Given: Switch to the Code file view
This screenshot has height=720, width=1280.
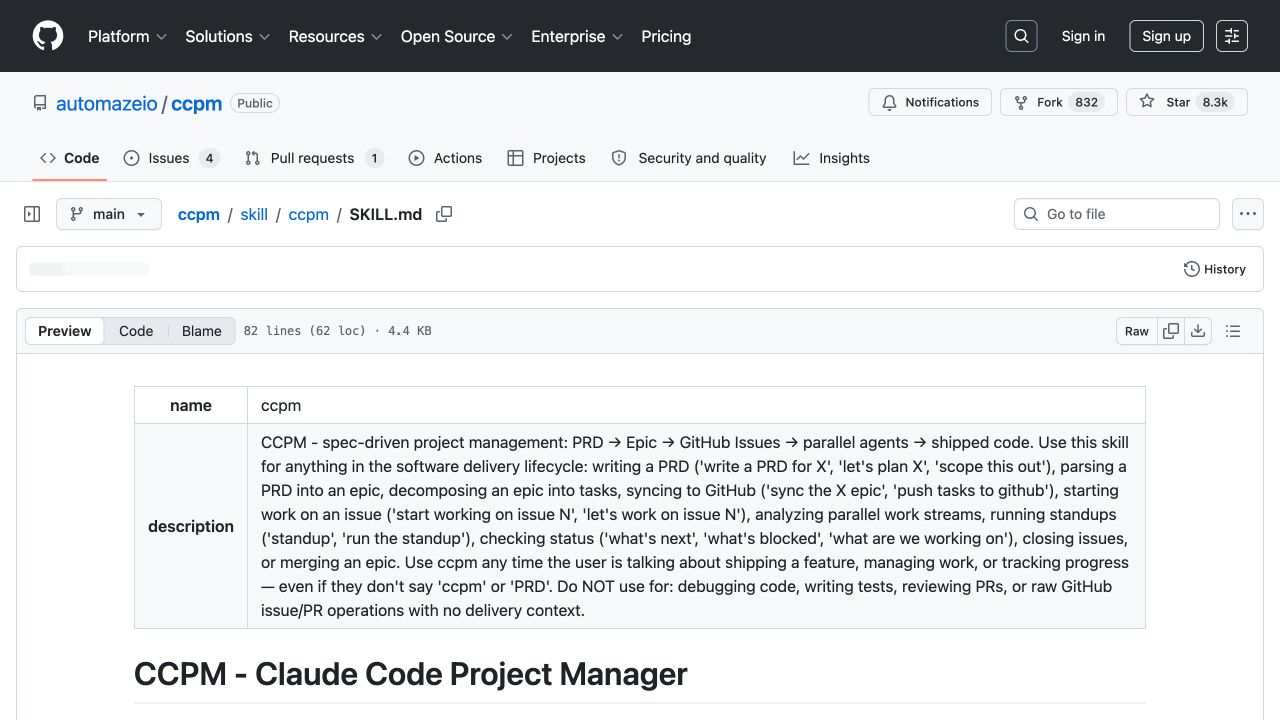Looking at the screenshot, I should coord(136,331).
